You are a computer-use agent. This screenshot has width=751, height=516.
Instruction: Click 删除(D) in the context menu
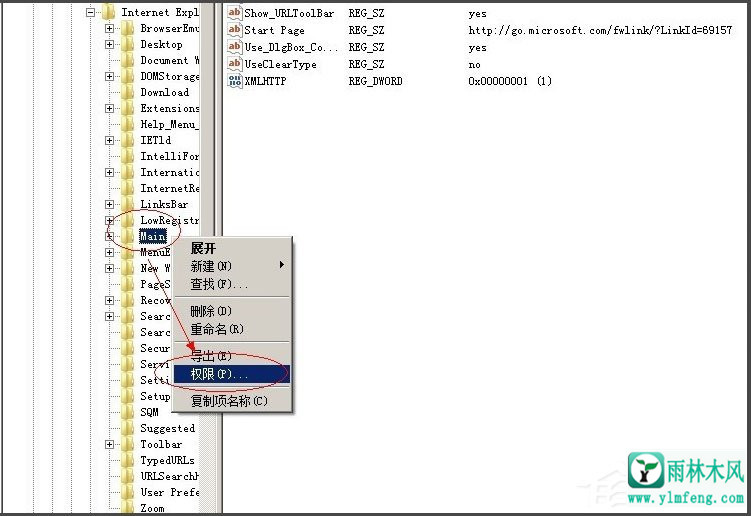pyautogui.click(x=232, y=311)
